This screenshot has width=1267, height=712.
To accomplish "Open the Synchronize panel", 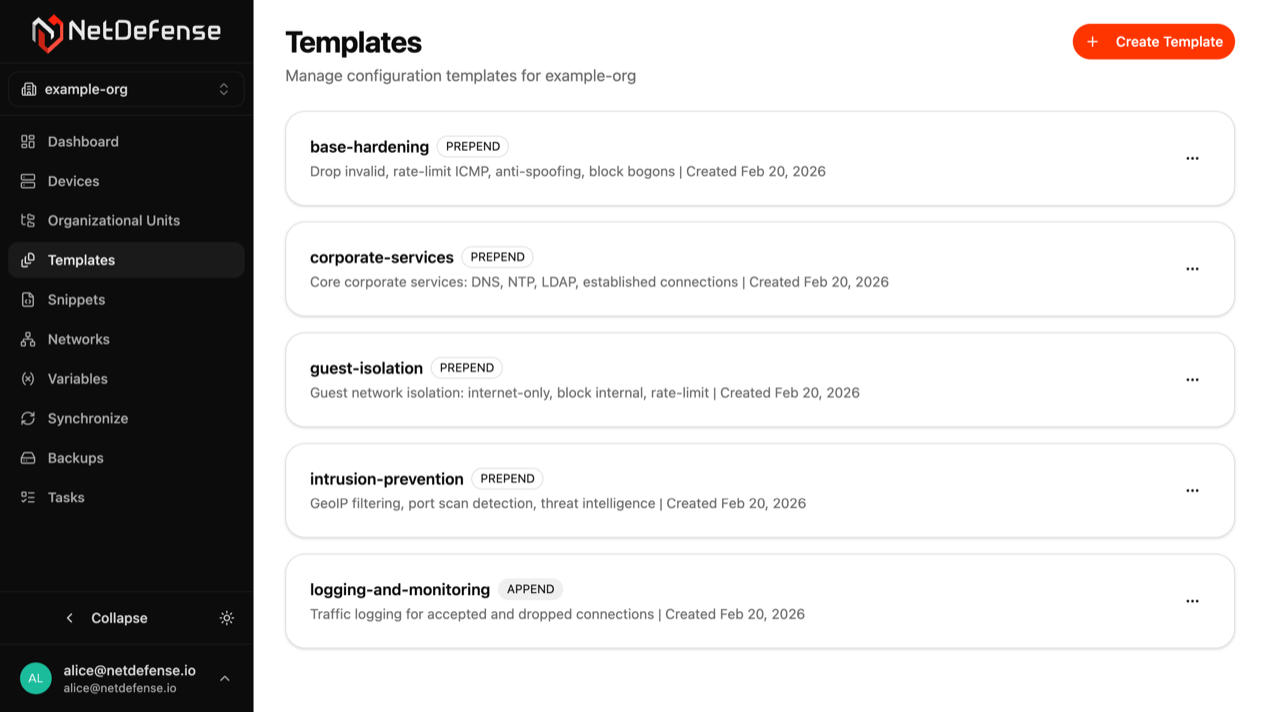I will (88, 418).
